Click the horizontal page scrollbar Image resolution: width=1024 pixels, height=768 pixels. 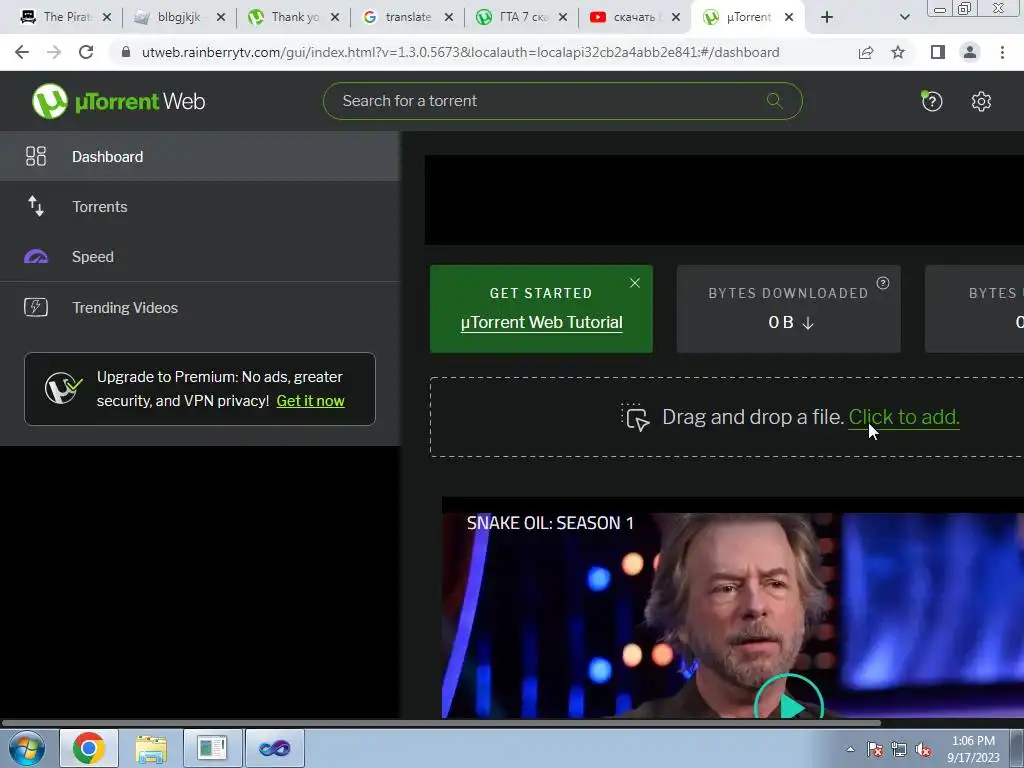[441, 723]
